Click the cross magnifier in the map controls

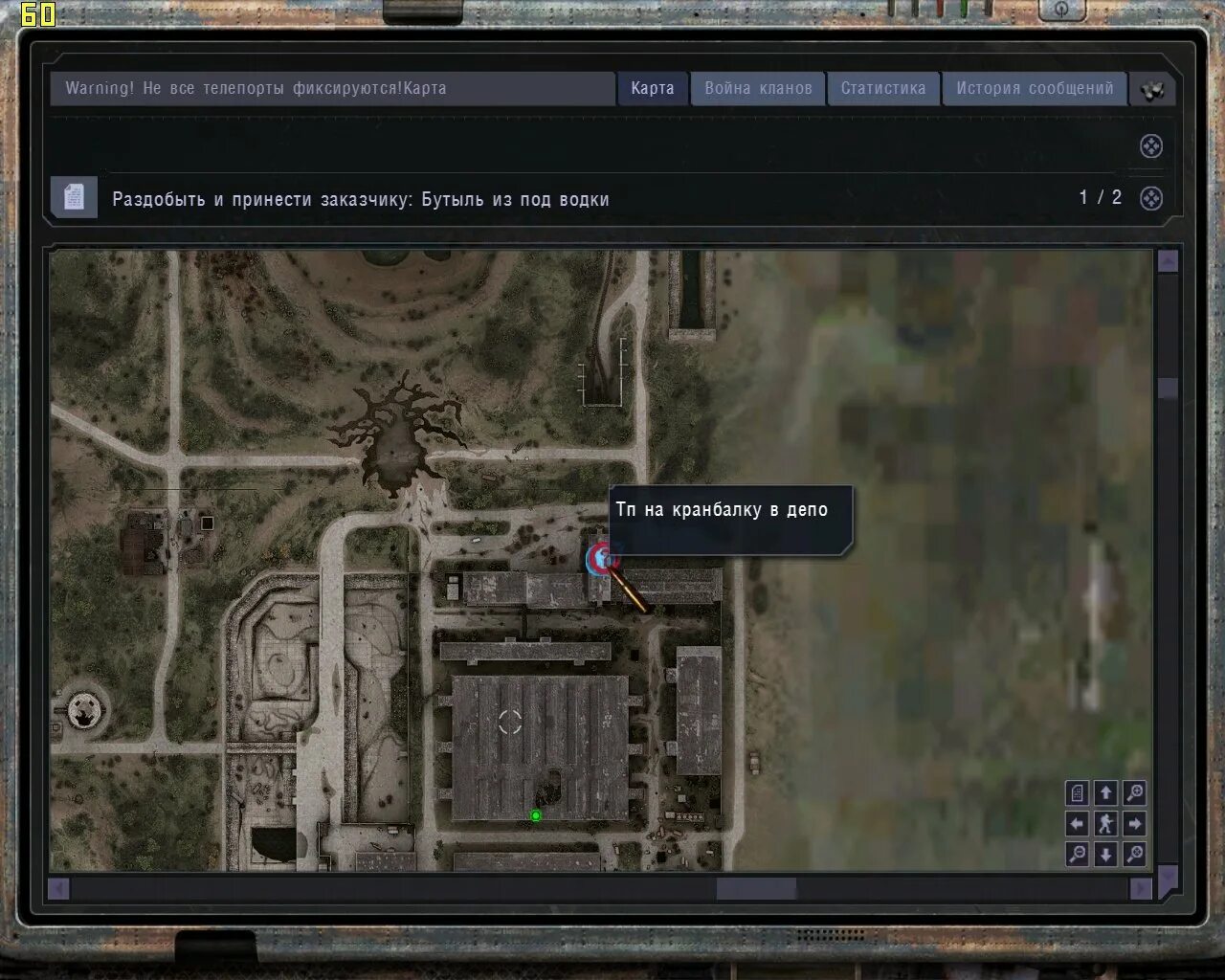click(x=1135, y=854)
